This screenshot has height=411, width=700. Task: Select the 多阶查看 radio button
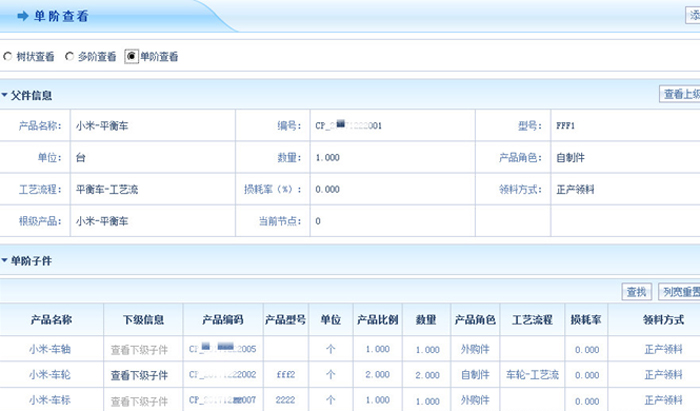click(x=70, y=56)
